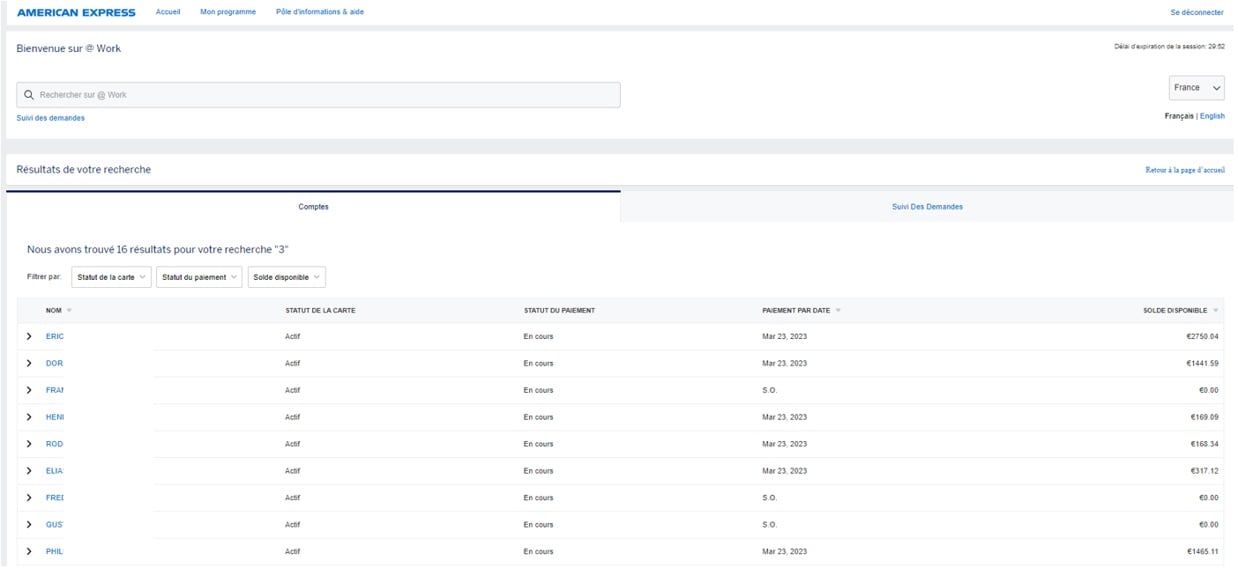Open the Statut de la carte filter
This screenshot has width=1238, height=582.
point(111,277)
